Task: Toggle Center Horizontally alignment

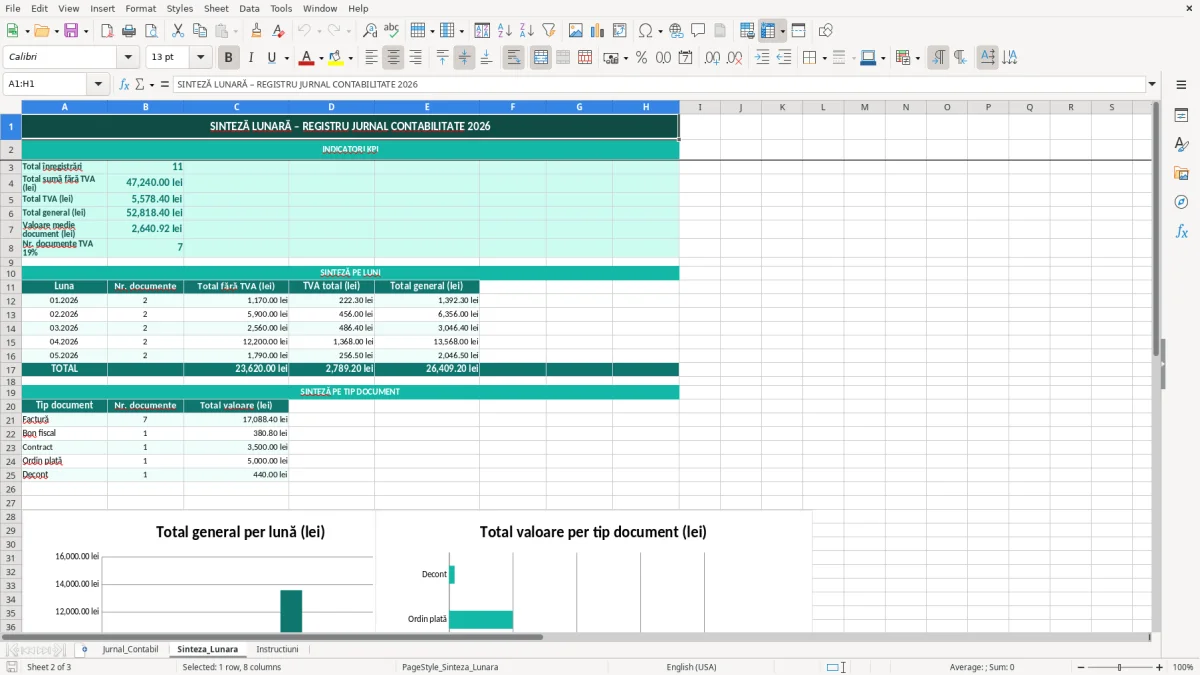Action: tap(393, 58)
